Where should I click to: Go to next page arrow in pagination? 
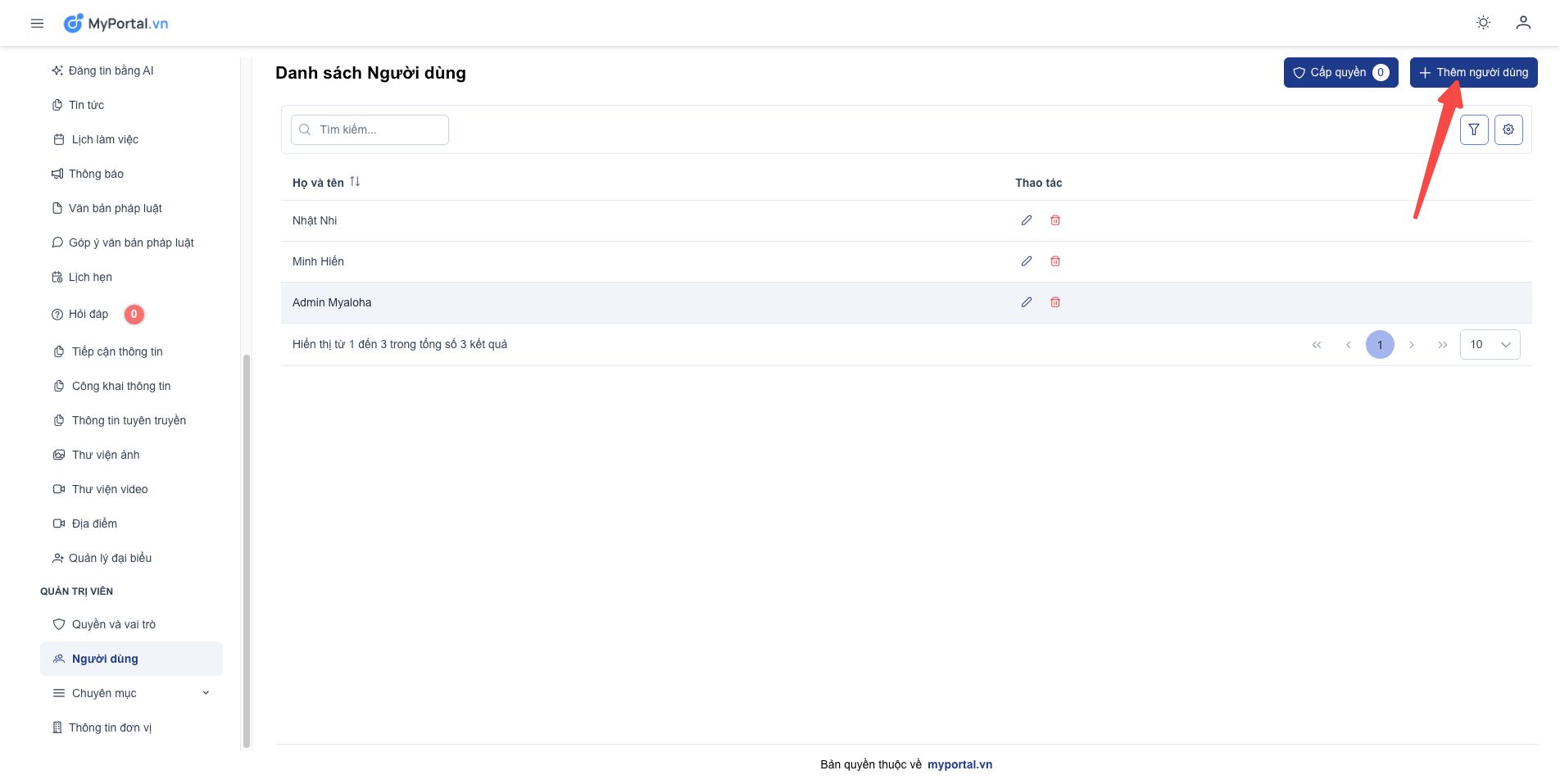click(1411, 345)
